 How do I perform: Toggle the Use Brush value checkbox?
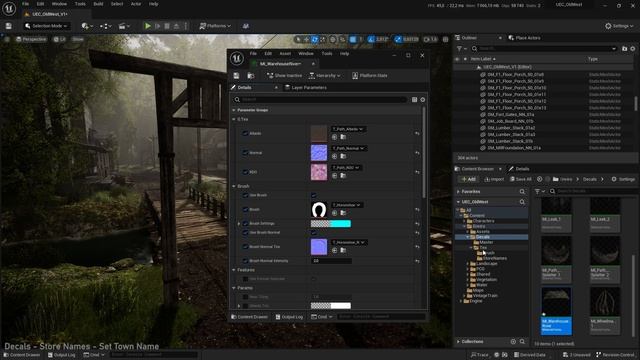(x=313, y=195)
